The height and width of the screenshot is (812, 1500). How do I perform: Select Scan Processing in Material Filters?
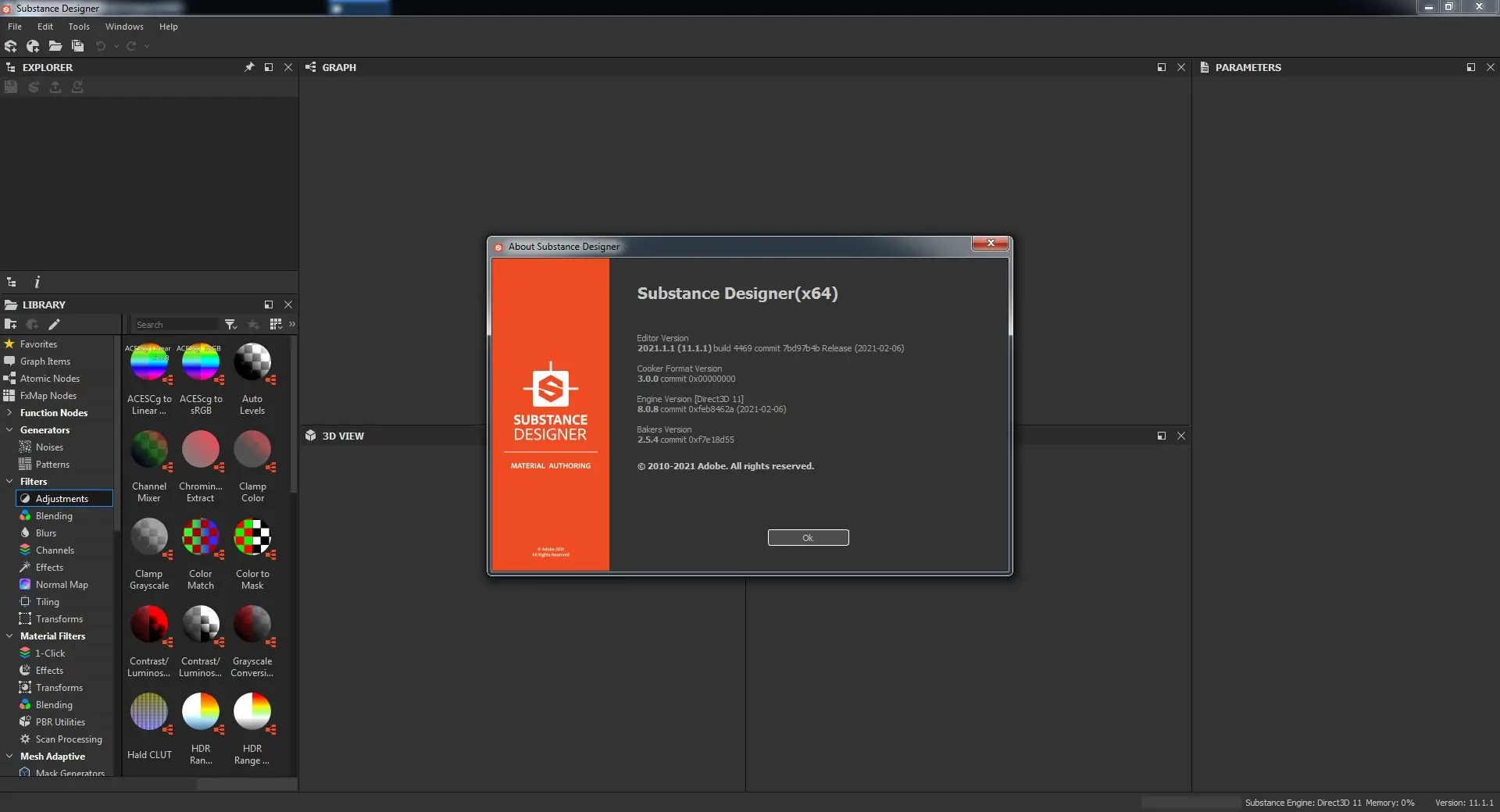click(x=69, y=739)
